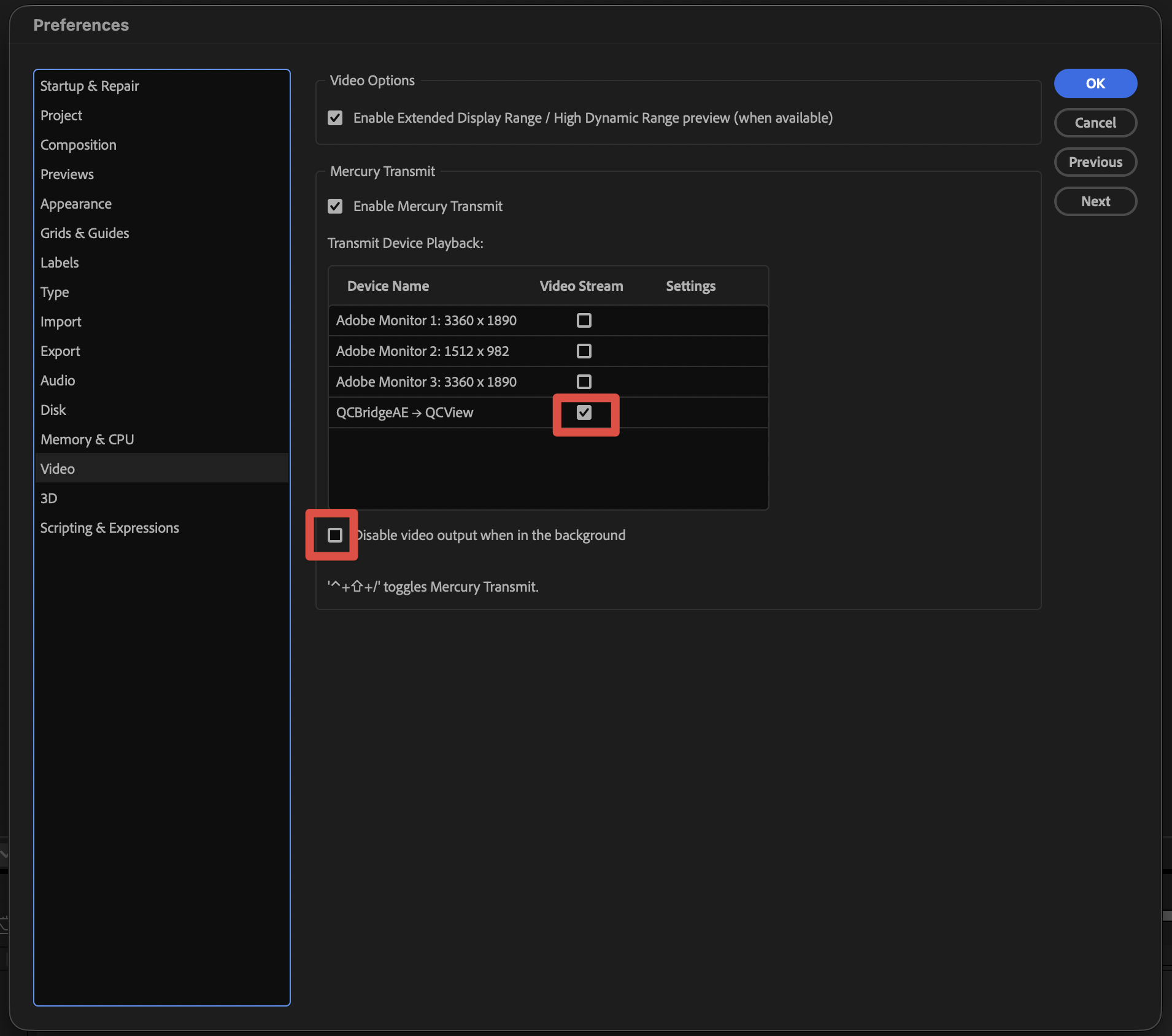This screenshot has width=1172, height=1036.
Task: Open Import preferences
Action: 162,322
